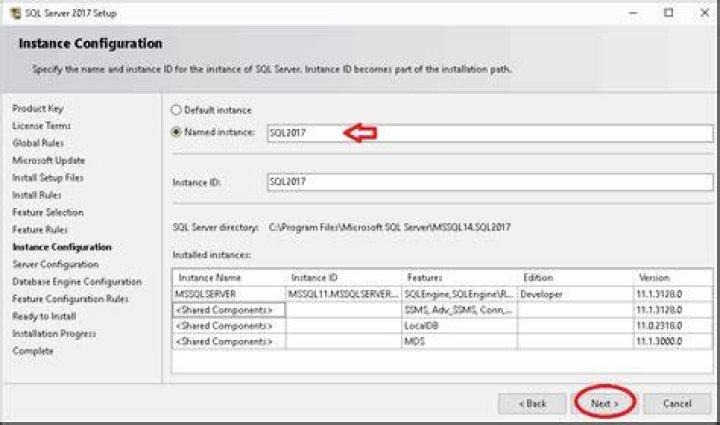The height and width of the screenshot is (425, 720).
Task: Minimize the SQL Server 2017 Setup window
Action: click(633, 13)
